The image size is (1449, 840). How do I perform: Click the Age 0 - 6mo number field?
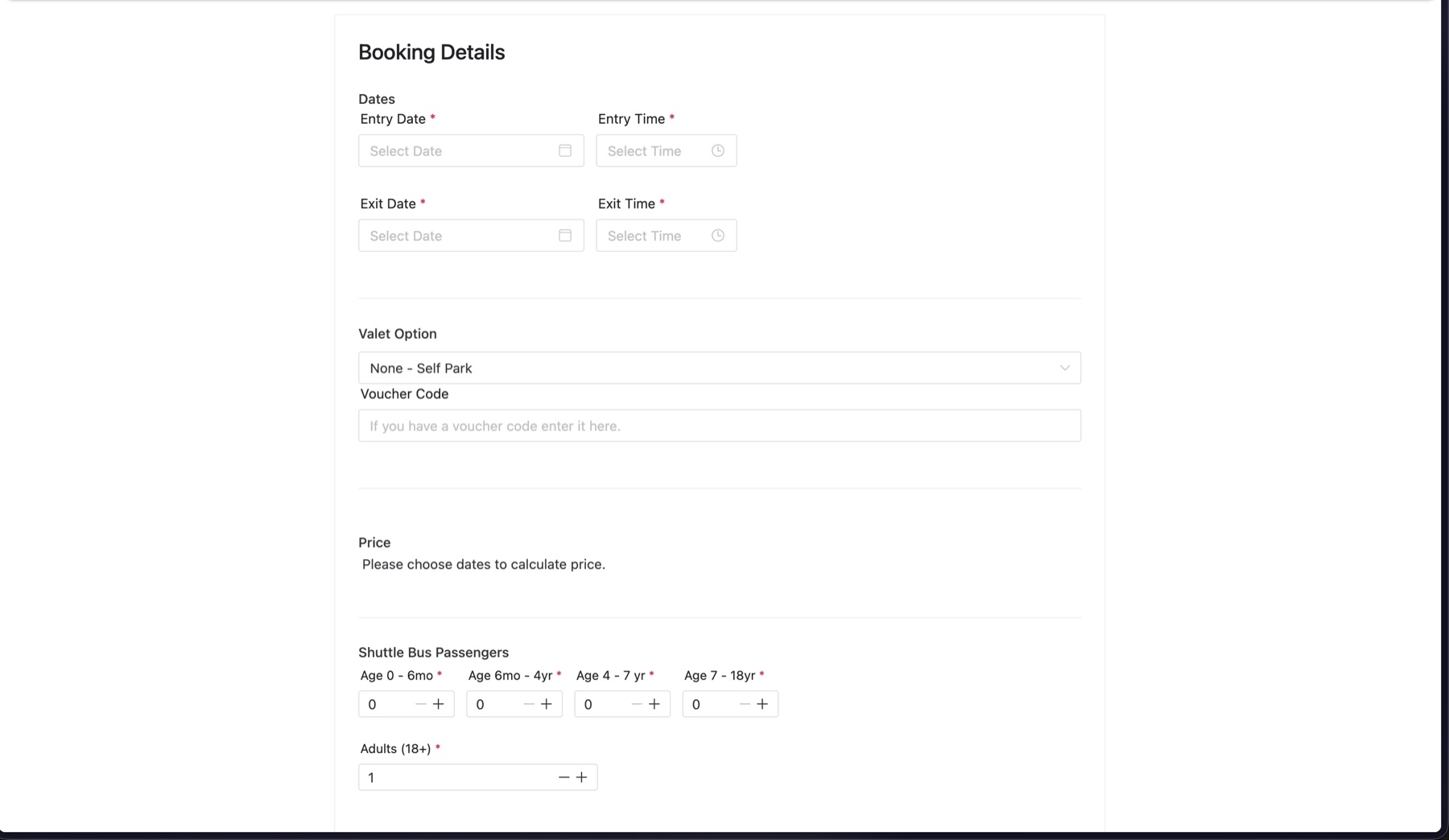pos(407,704)
